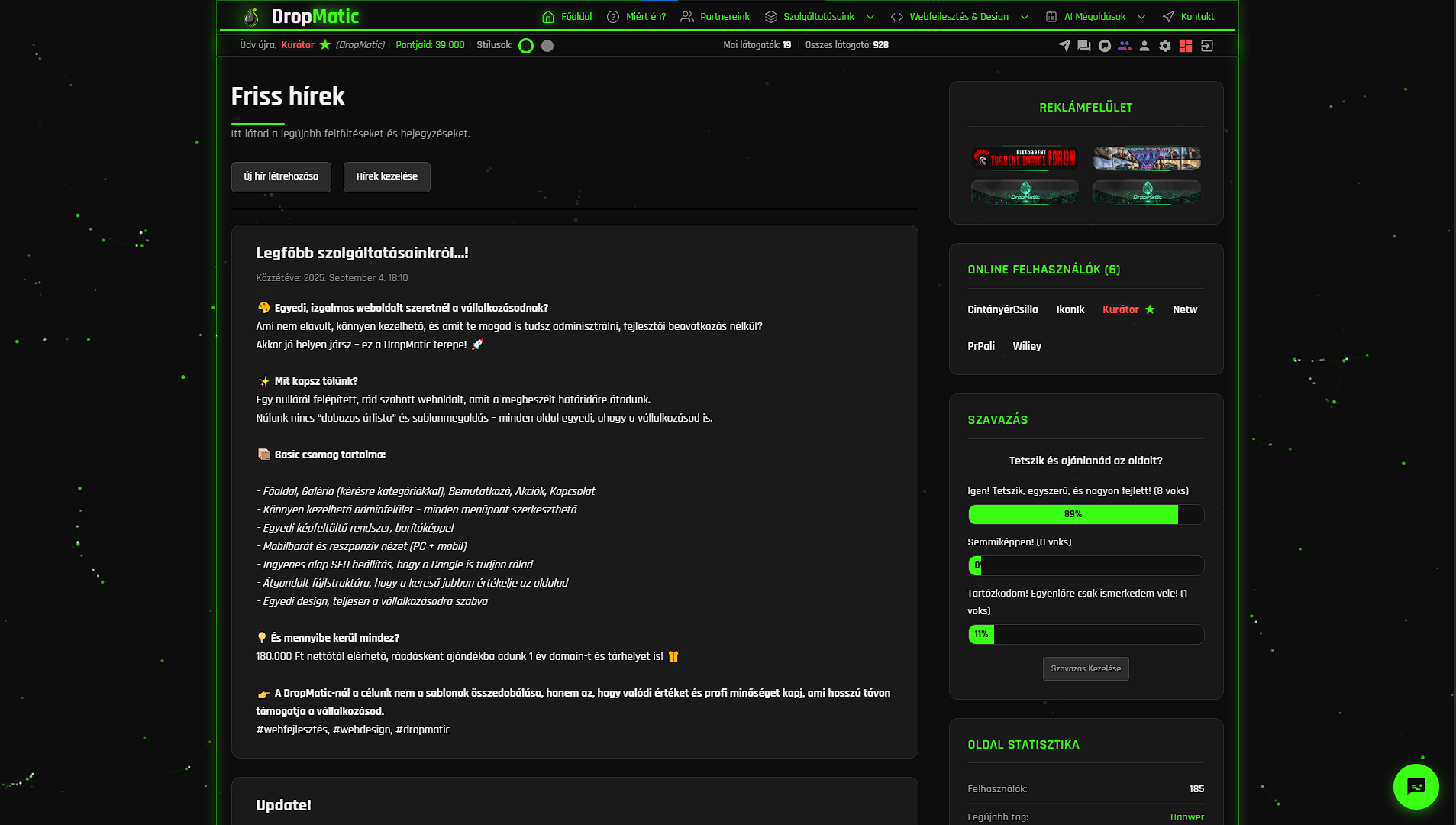Image resolution: width=1456 pixels, height=825 pixels.
Task: Click the Tetszik és ajánlanád az oldalt? question
Action: click(x=1086, y=461)
